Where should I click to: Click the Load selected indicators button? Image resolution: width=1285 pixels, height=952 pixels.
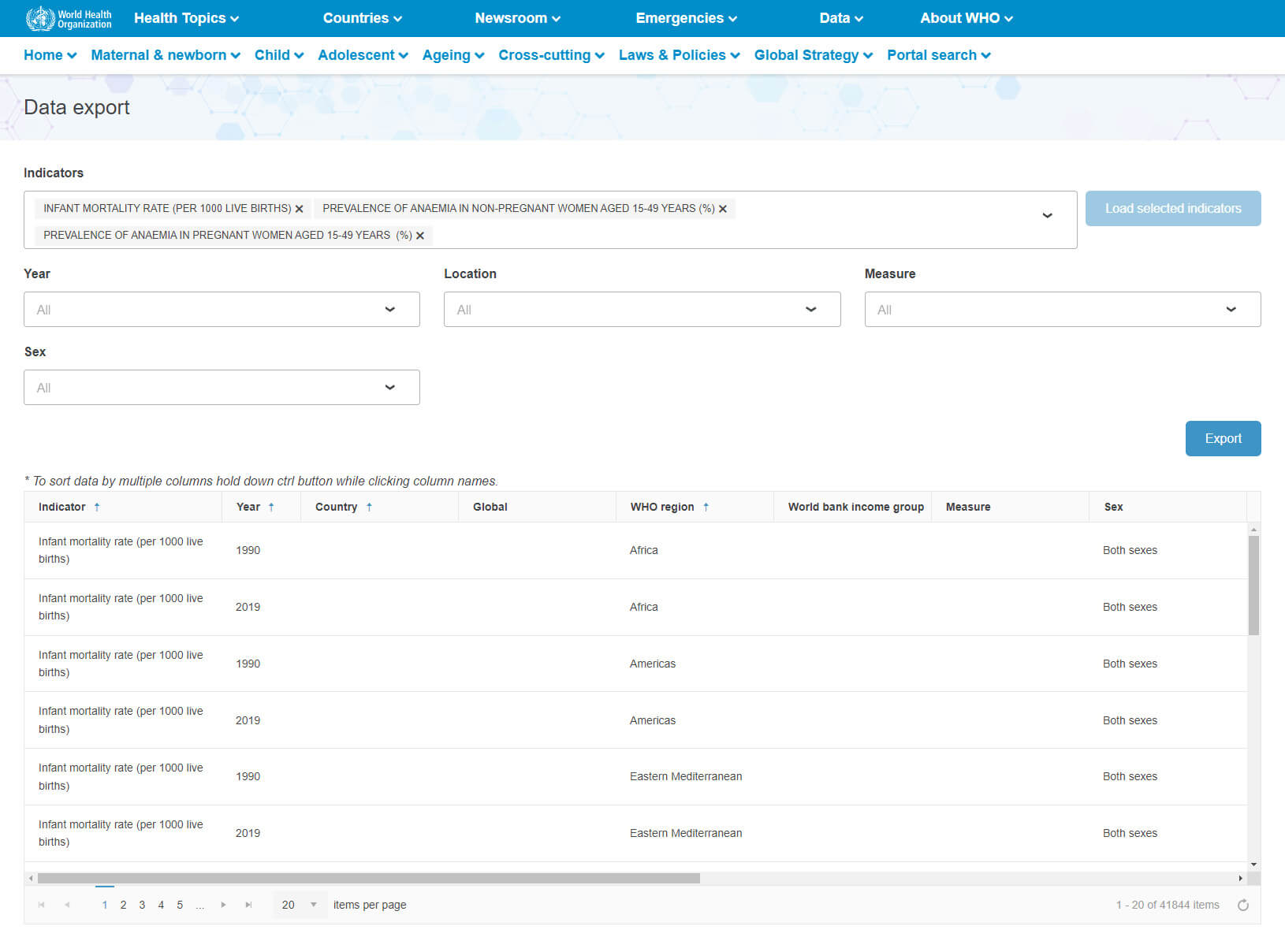point(1173,208)
